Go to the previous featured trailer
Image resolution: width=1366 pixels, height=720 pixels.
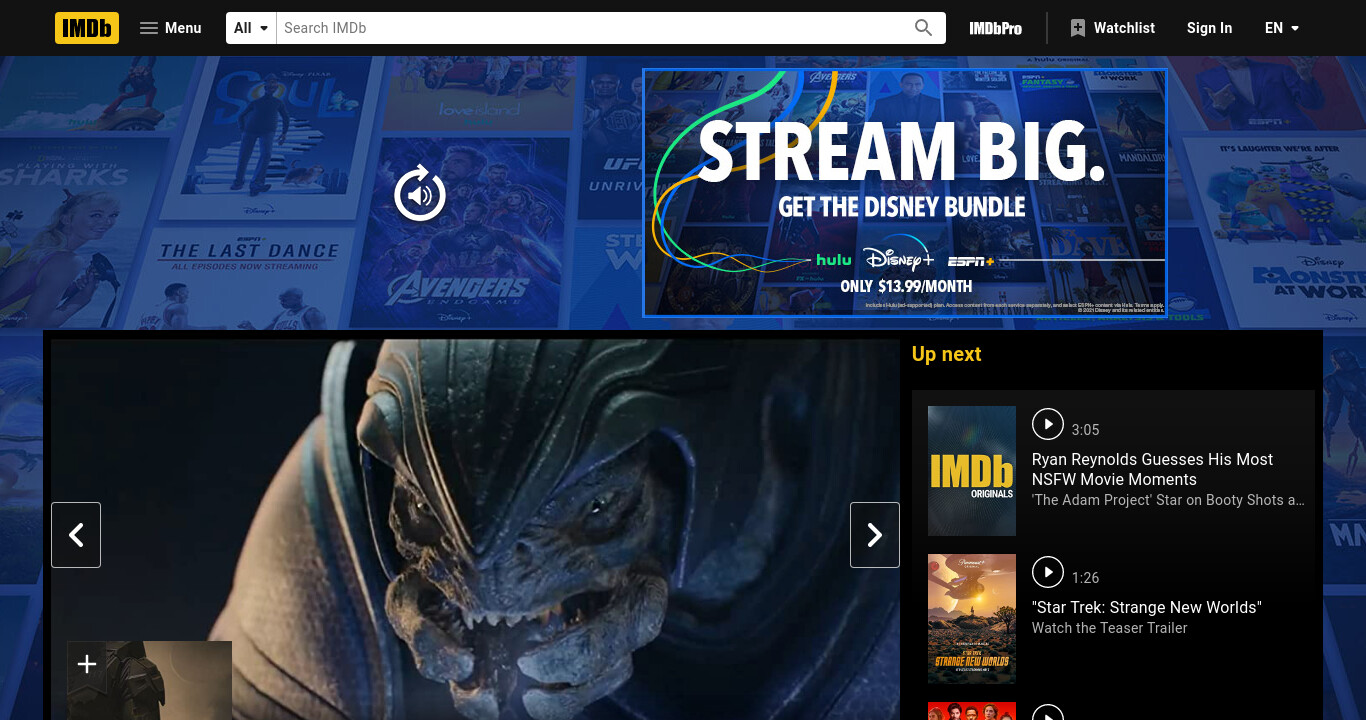76,535
